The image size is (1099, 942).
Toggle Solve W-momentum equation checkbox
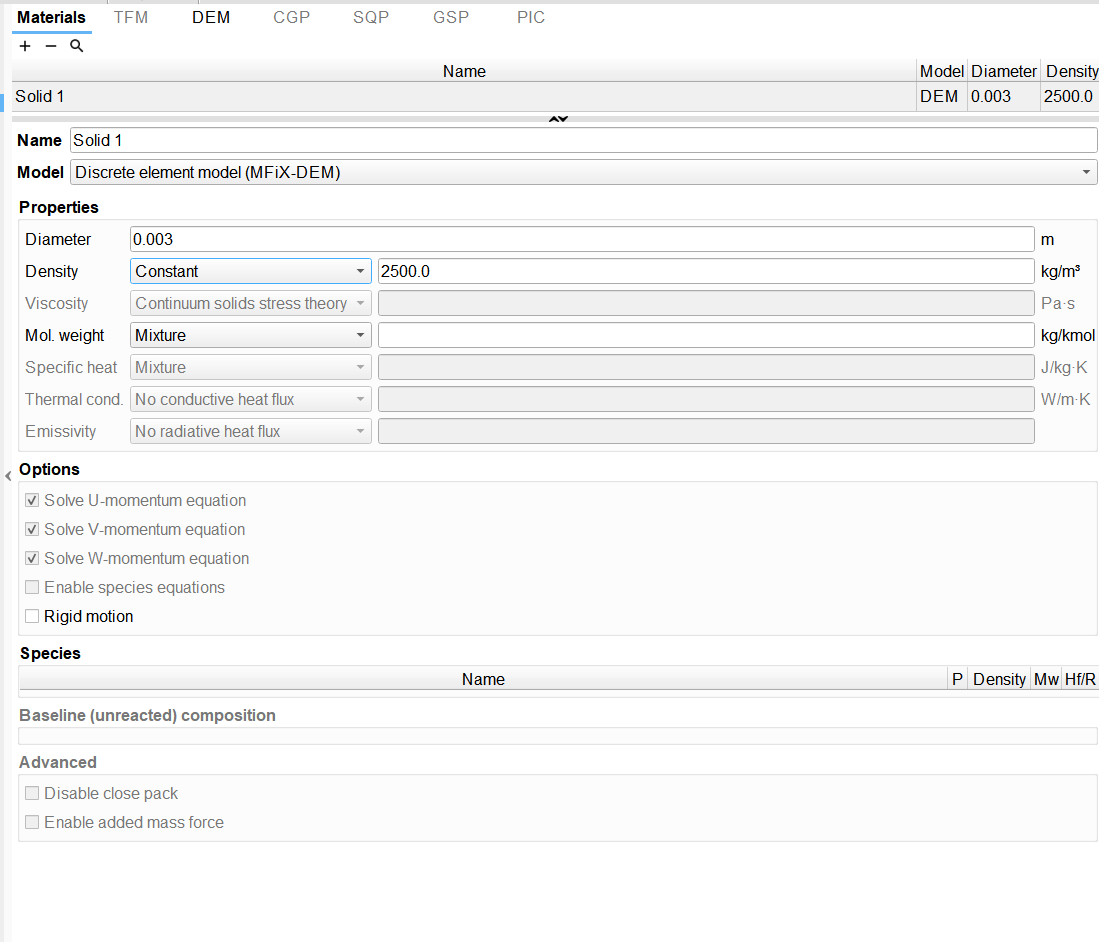[x=33, y=558]
